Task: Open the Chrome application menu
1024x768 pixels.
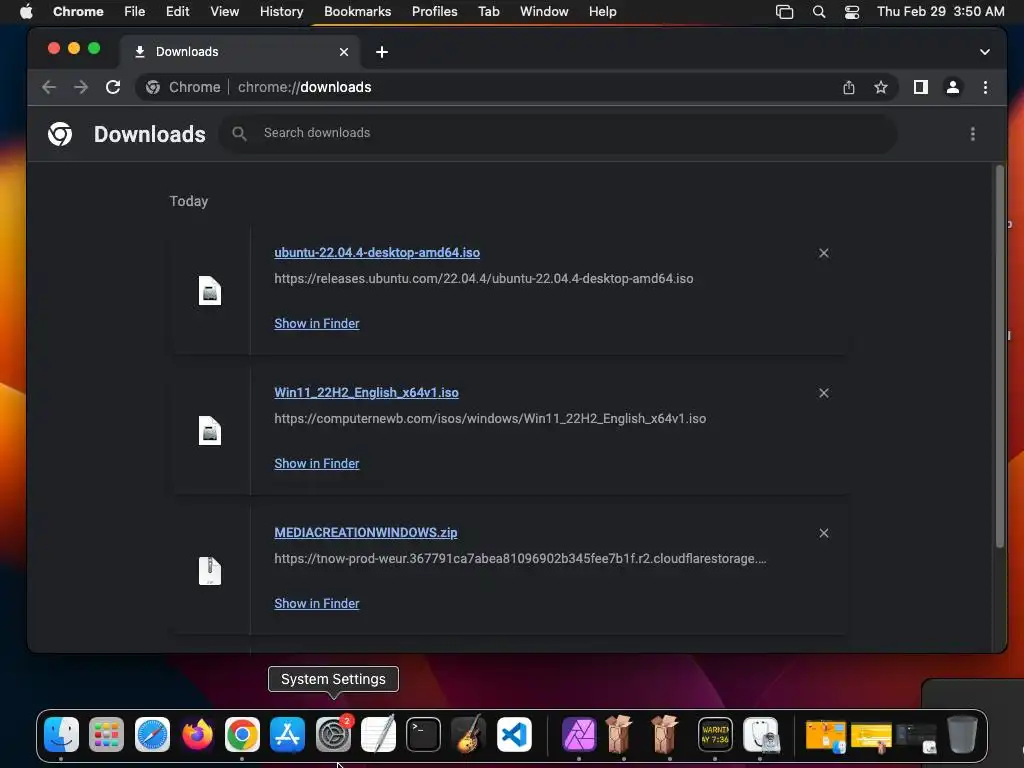Action: [78, 12]
